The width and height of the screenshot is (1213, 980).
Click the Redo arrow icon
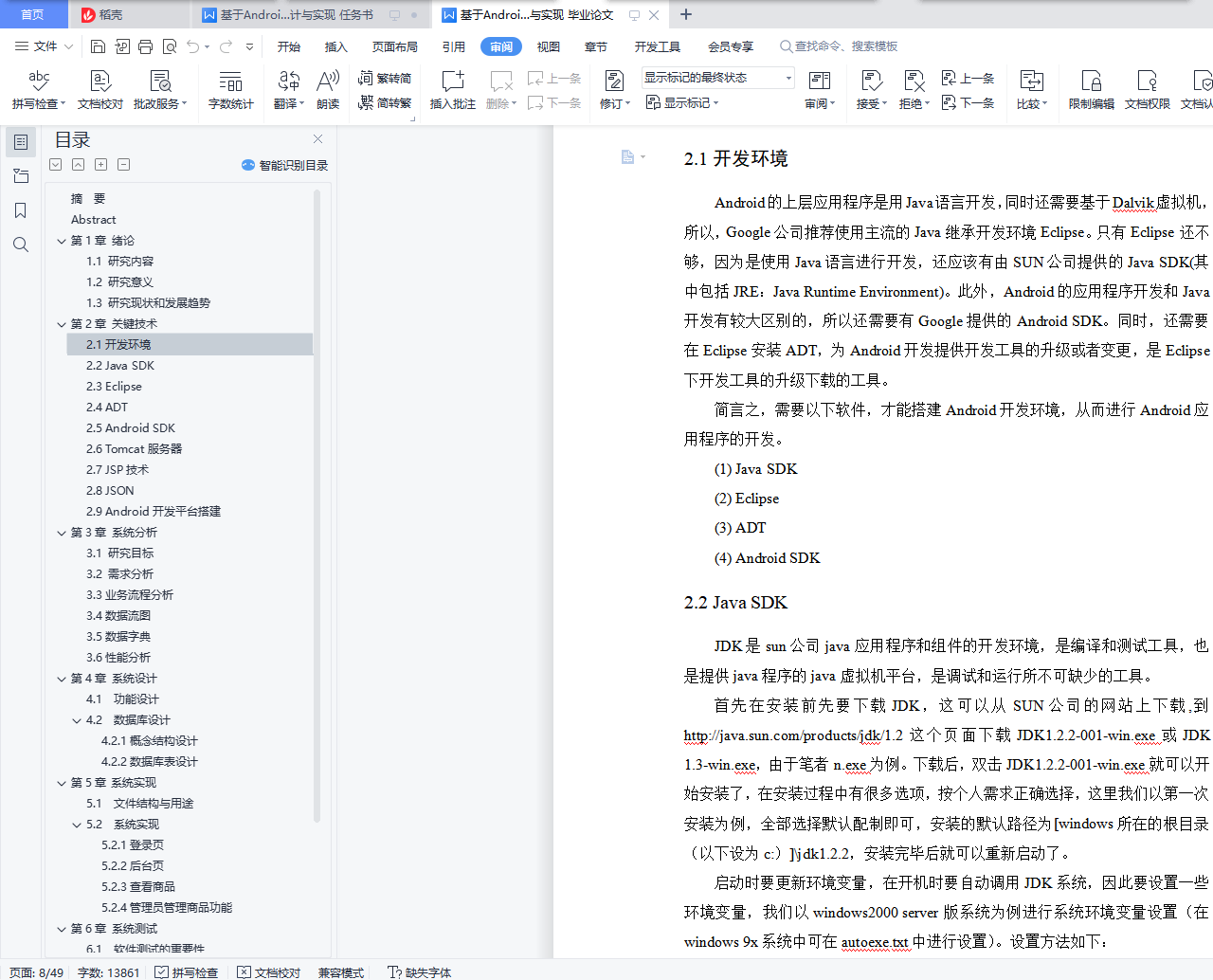226,46
